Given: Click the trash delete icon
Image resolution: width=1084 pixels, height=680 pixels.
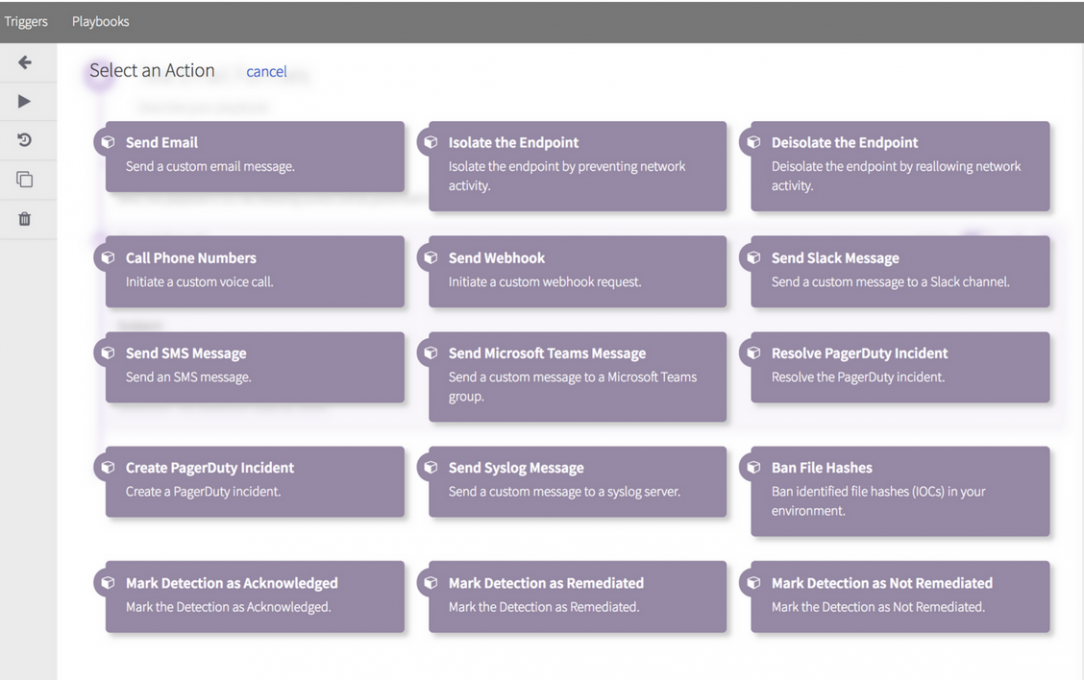Looking at the screenshot, I should [x=25, y=219].
